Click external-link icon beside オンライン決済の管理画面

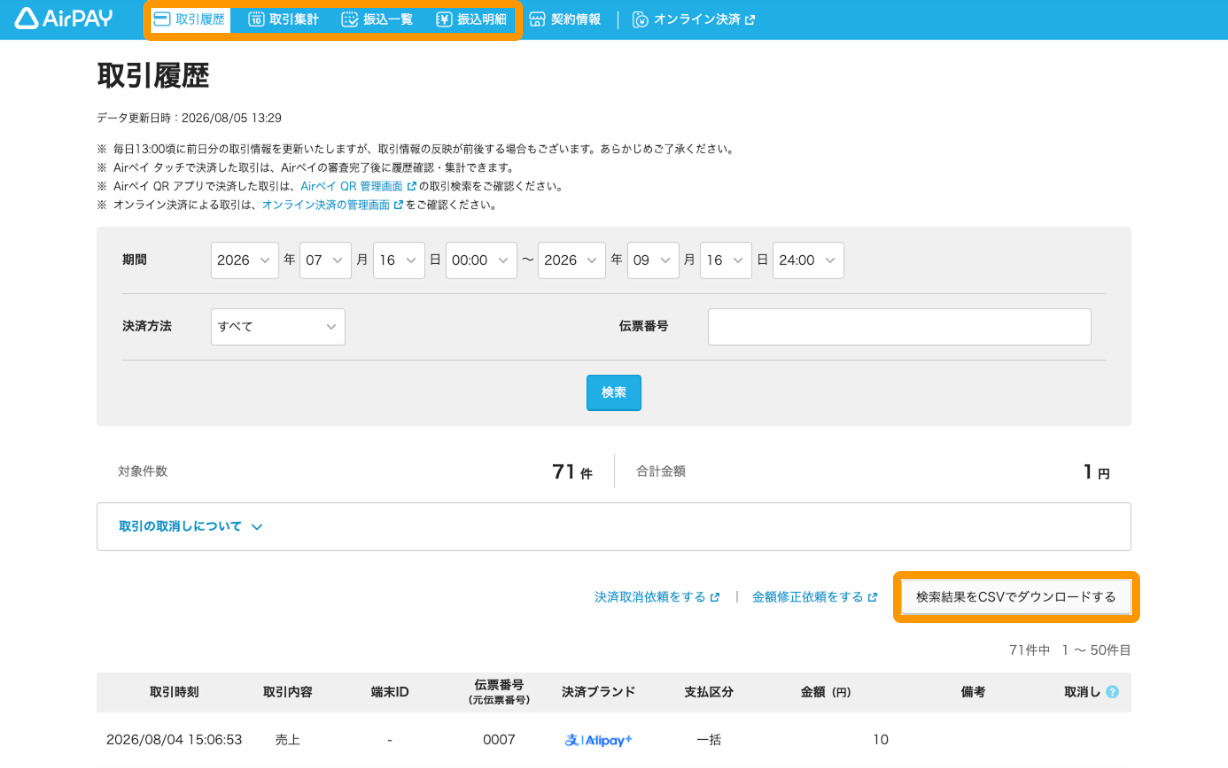[398, 205]
